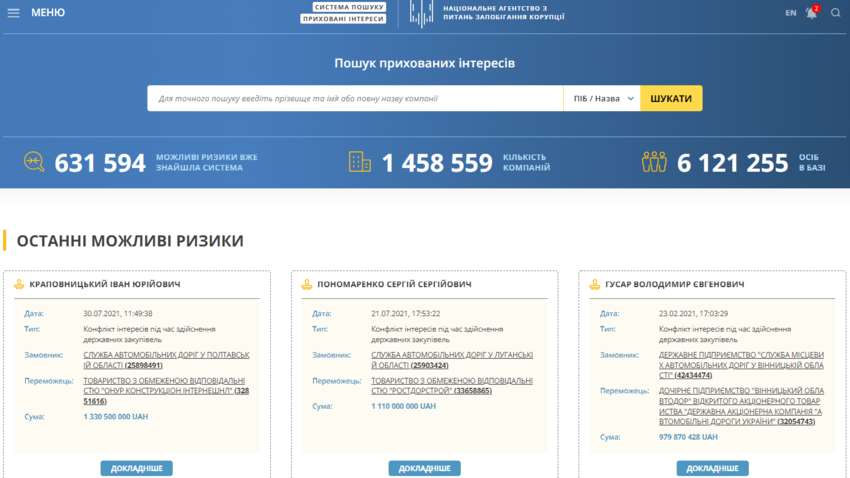
Task: Click ДОКЛАДНІШЕ under Пономаренко card
Action: tap(424, 468)
